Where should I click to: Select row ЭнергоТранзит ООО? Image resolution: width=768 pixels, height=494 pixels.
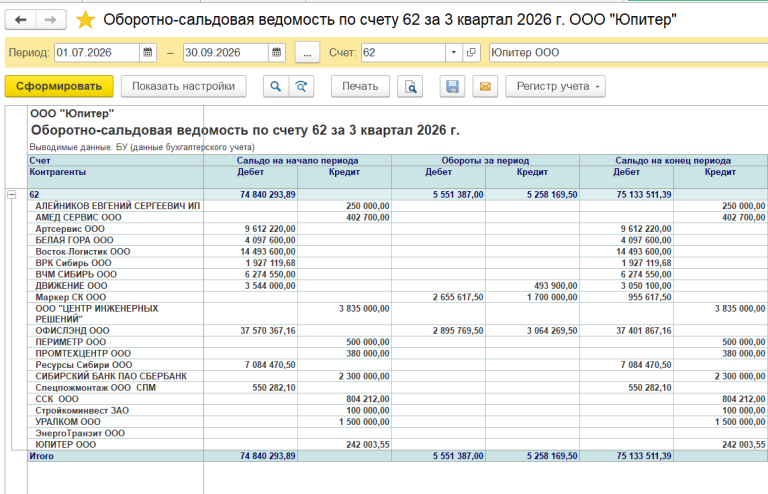[398, 433]
